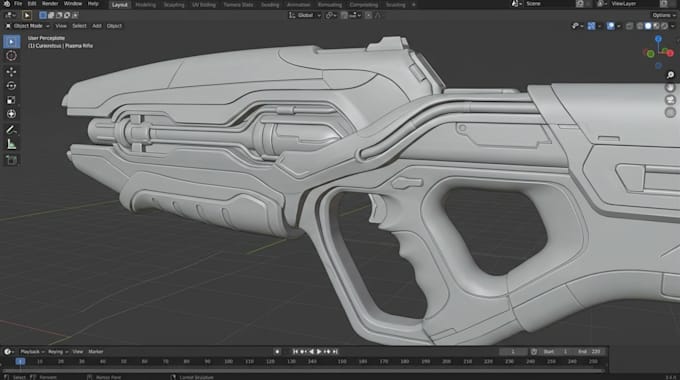Viewport: 680px width, 380px height.
Task: Play the animation in reverse
Action: point(311,352)
